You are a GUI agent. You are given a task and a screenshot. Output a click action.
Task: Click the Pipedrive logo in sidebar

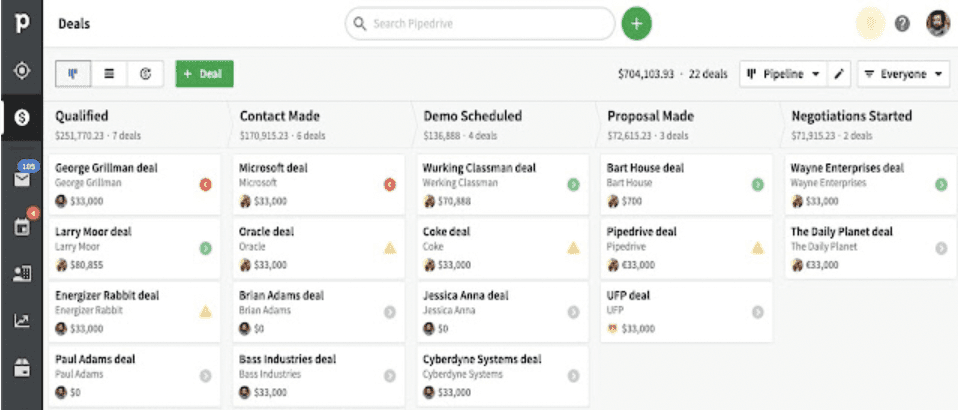point(21,25)
